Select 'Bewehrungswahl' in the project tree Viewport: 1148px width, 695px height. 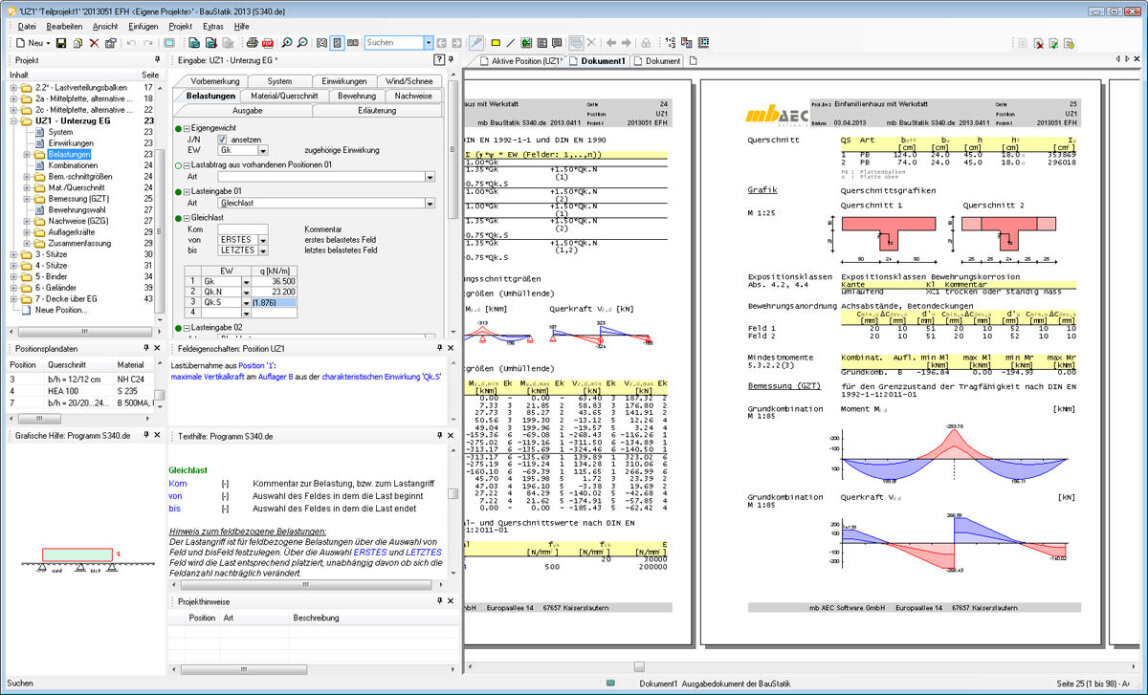click(77, 210)
